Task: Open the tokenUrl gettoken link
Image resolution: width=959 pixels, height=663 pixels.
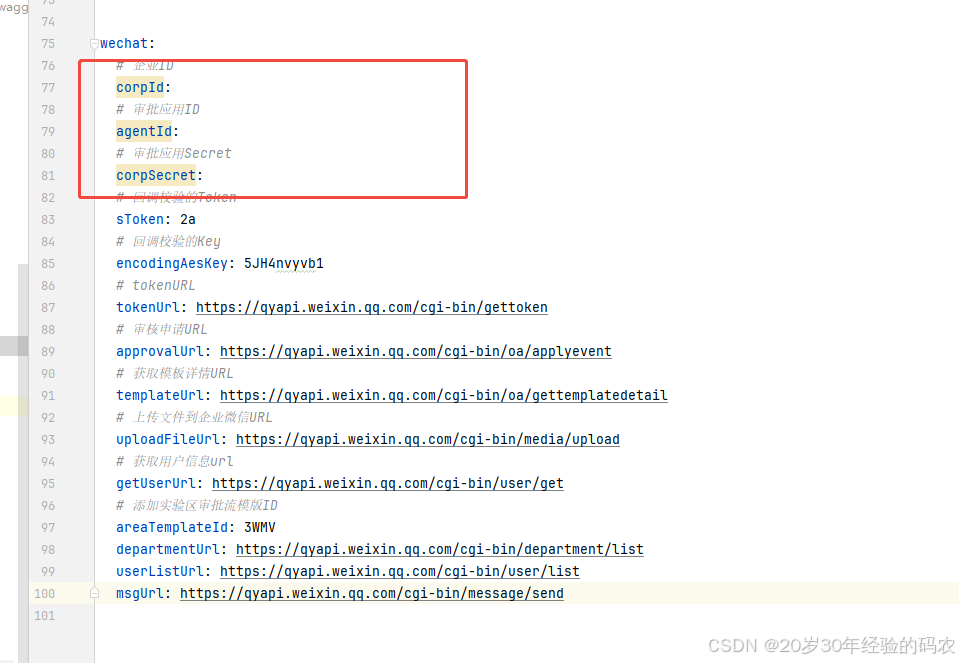Action: [371, 308]
